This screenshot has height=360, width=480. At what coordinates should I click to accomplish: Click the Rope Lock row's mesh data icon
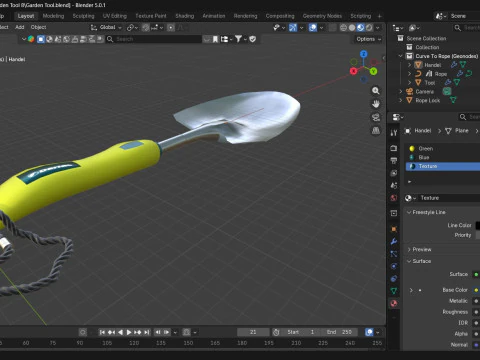[453, 100]
